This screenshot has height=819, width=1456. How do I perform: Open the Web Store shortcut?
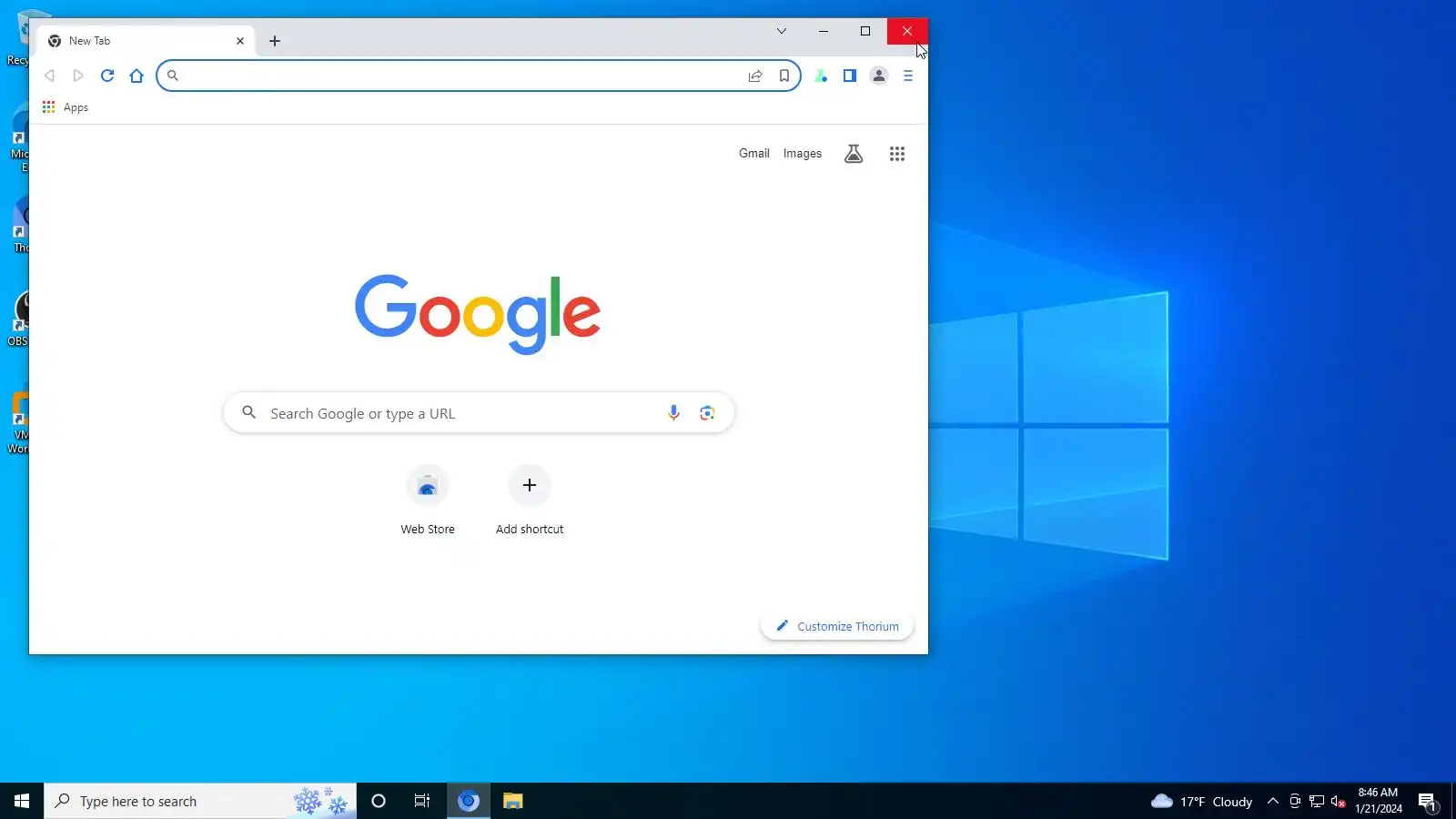428,500
